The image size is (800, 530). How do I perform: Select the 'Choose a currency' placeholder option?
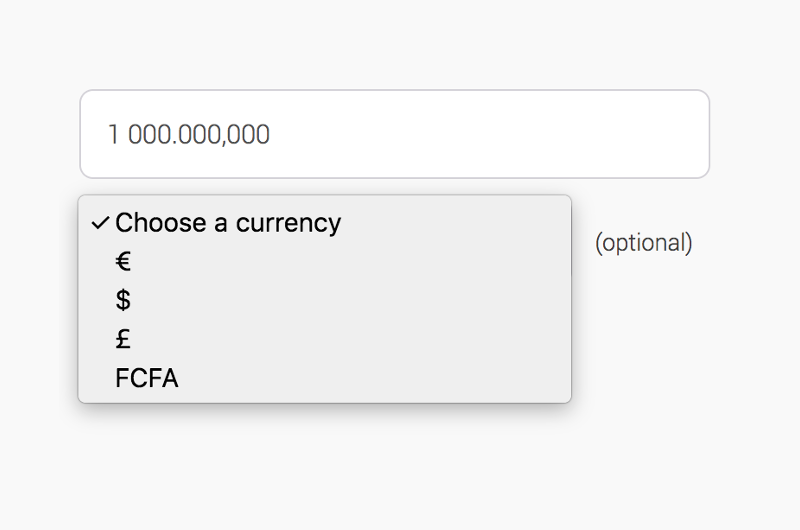(228, 223)
